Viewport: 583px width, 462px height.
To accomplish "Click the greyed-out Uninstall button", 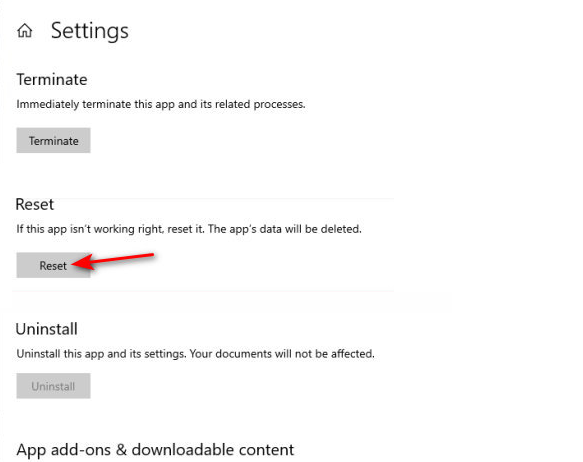I will [53, 386].
